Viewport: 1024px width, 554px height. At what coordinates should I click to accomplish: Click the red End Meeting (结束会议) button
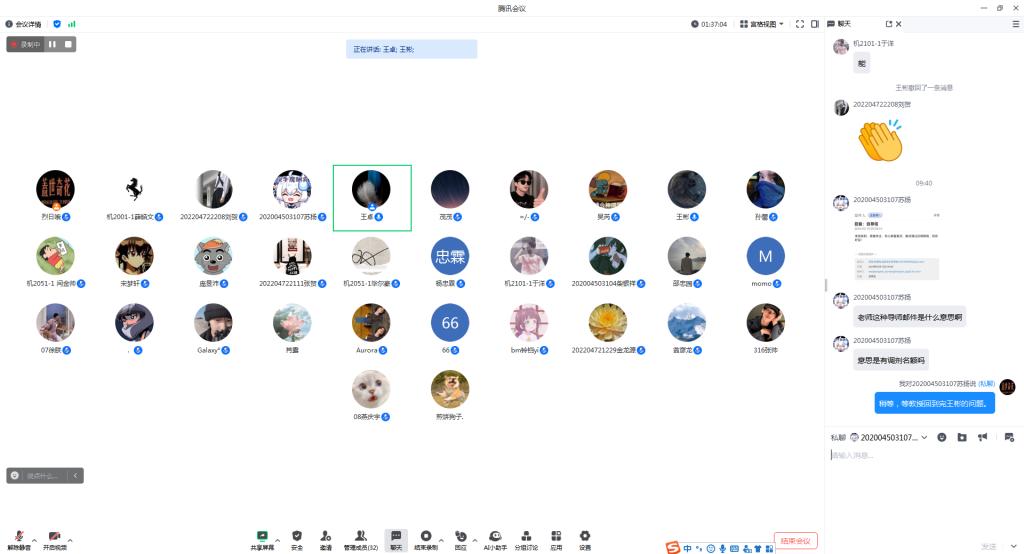tap(796, 541)
